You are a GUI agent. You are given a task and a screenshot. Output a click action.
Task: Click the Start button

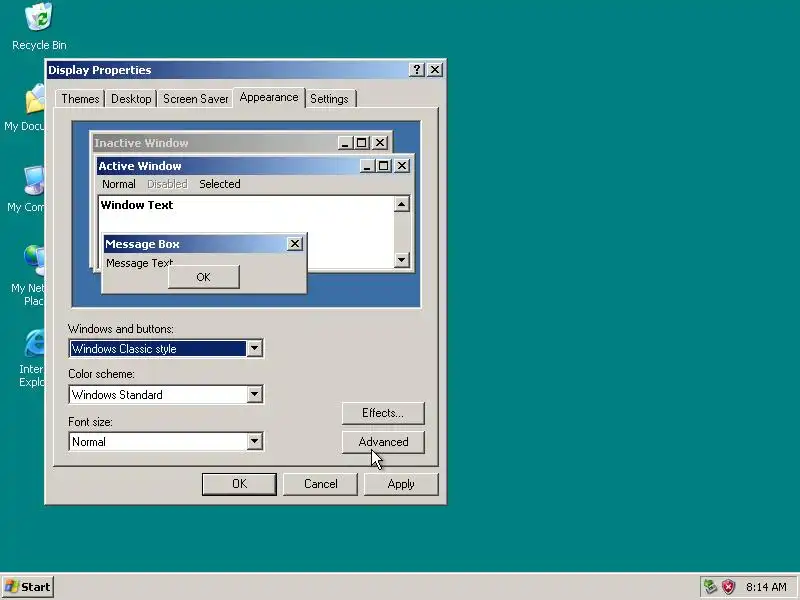28,587
